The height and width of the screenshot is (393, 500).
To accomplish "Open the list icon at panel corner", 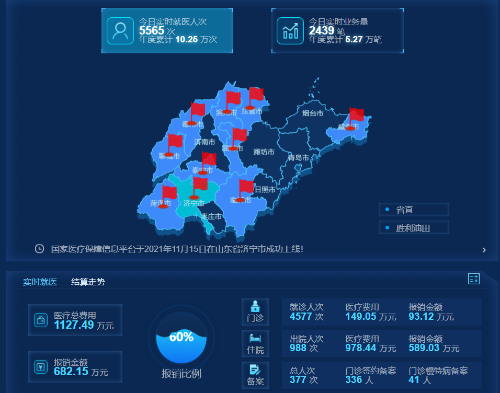I will (474, 278).
